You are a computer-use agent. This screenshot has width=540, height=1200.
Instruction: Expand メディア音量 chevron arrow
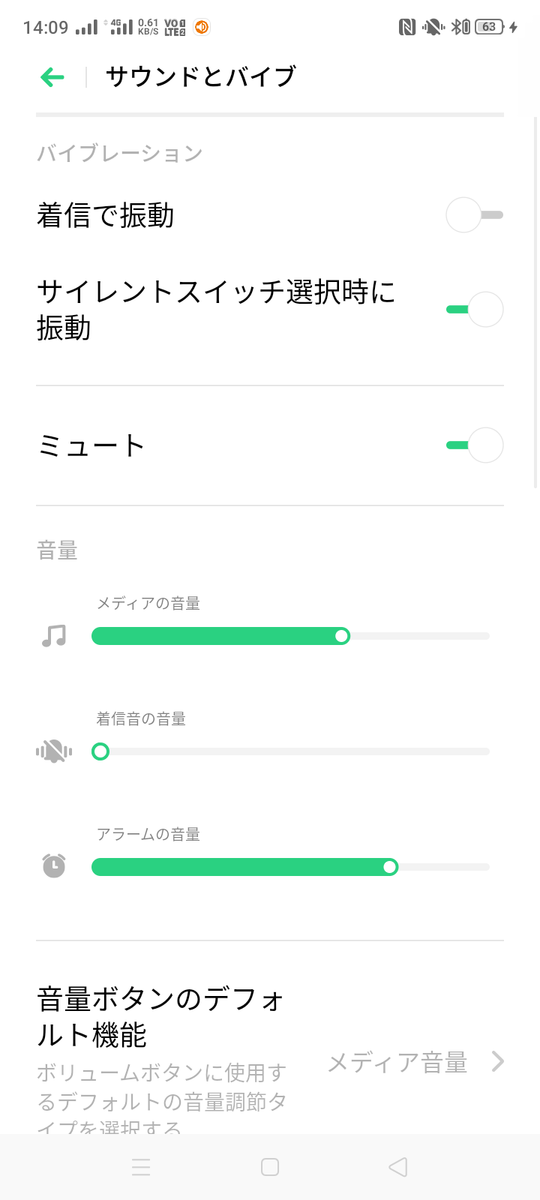coord(498,1062)
